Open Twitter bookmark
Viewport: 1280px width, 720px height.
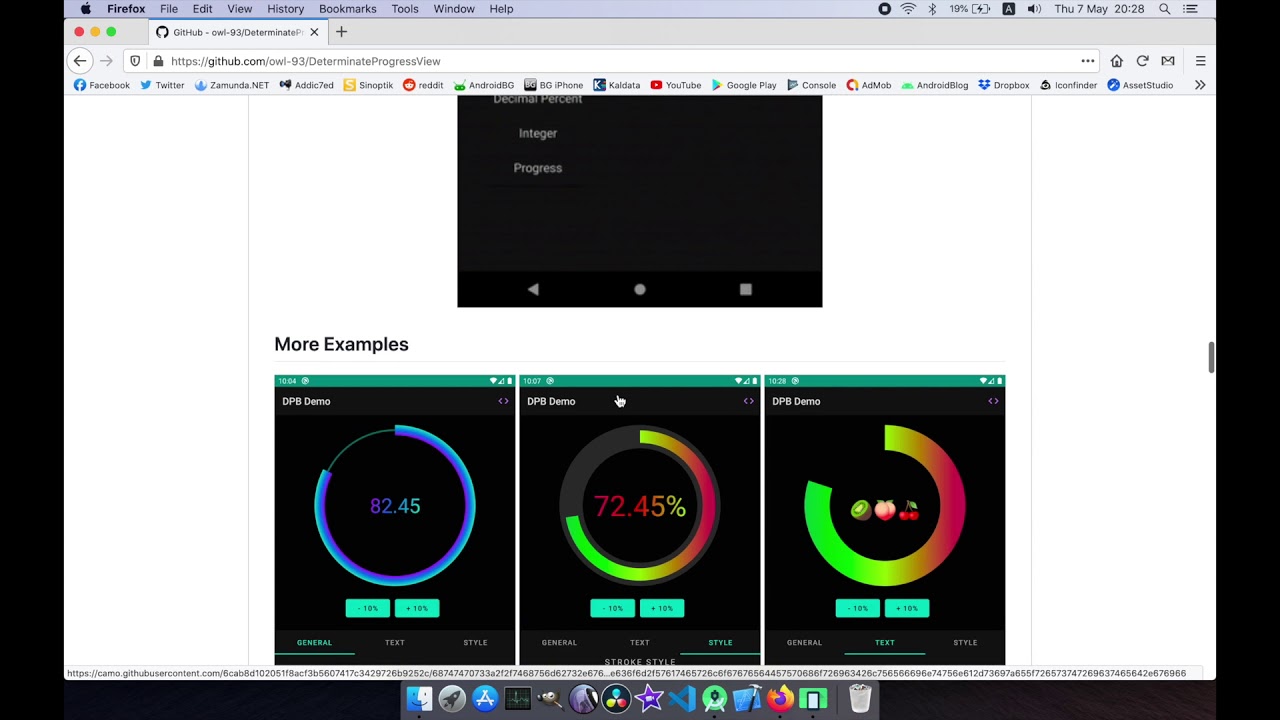pyautogui.click(x=162, y=85)
